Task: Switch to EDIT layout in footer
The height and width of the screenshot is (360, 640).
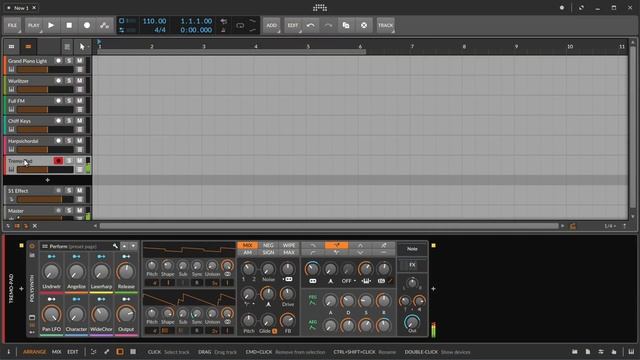Action: [73, 352]
